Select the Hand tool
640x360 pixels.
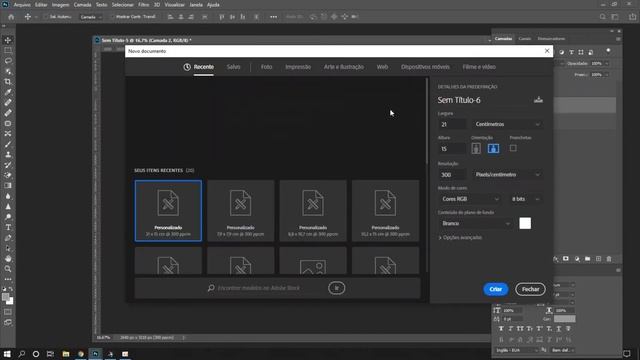click(8, 258)
